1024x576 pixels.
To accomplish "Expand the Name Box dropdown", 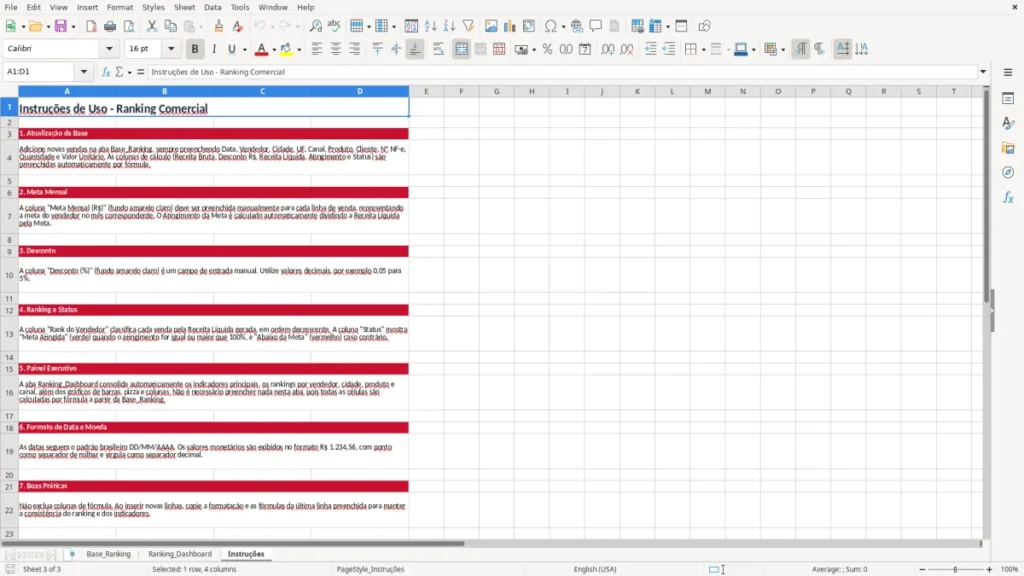I will click(x=84, y=72).
